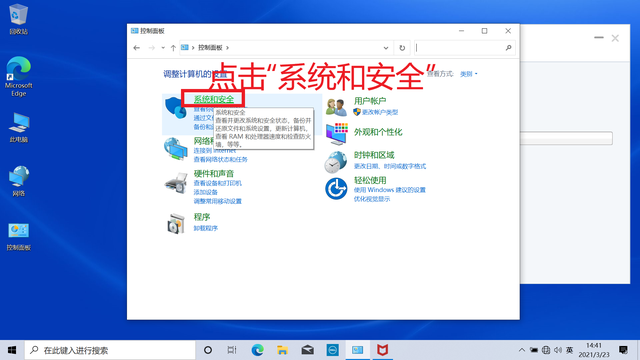
Task: Select the 控制面板 desktop icon
Action: coord(18,237)
